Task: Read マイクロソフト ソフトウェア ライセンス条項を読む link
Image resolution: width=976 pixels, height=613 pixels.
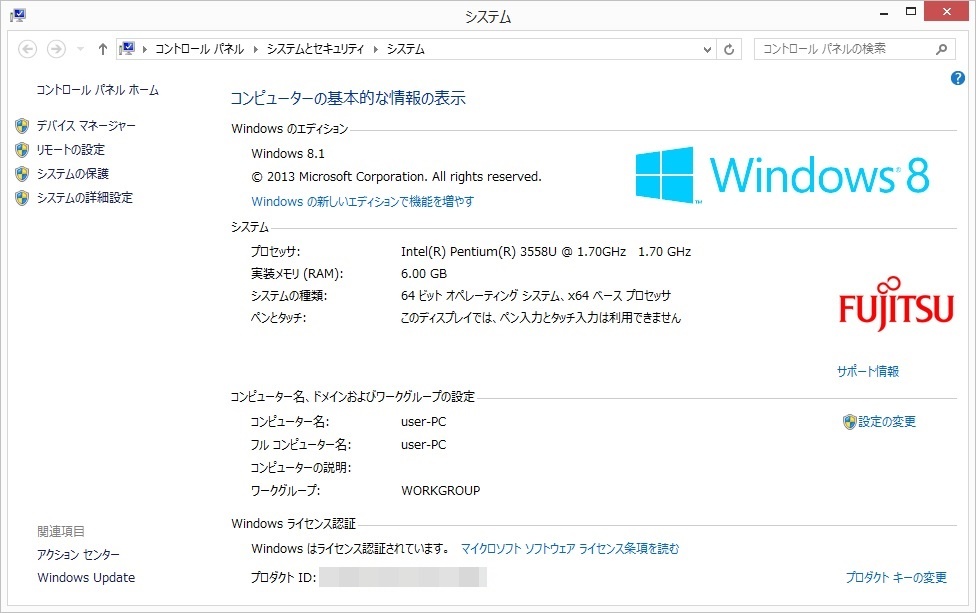Action: 570,549
